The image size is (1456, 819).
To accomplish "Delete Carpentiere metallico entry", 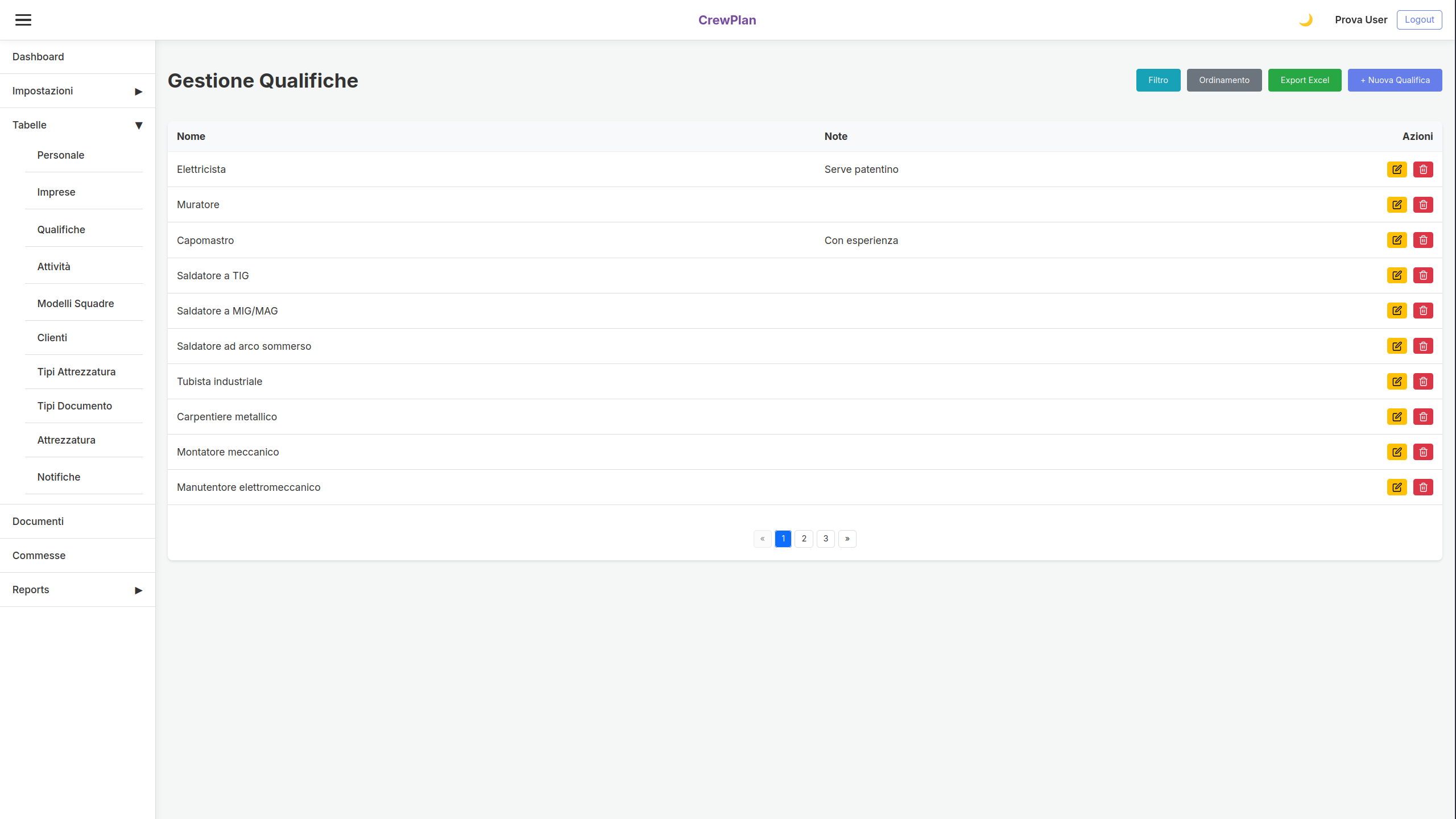I will [x=1422, y=417].
